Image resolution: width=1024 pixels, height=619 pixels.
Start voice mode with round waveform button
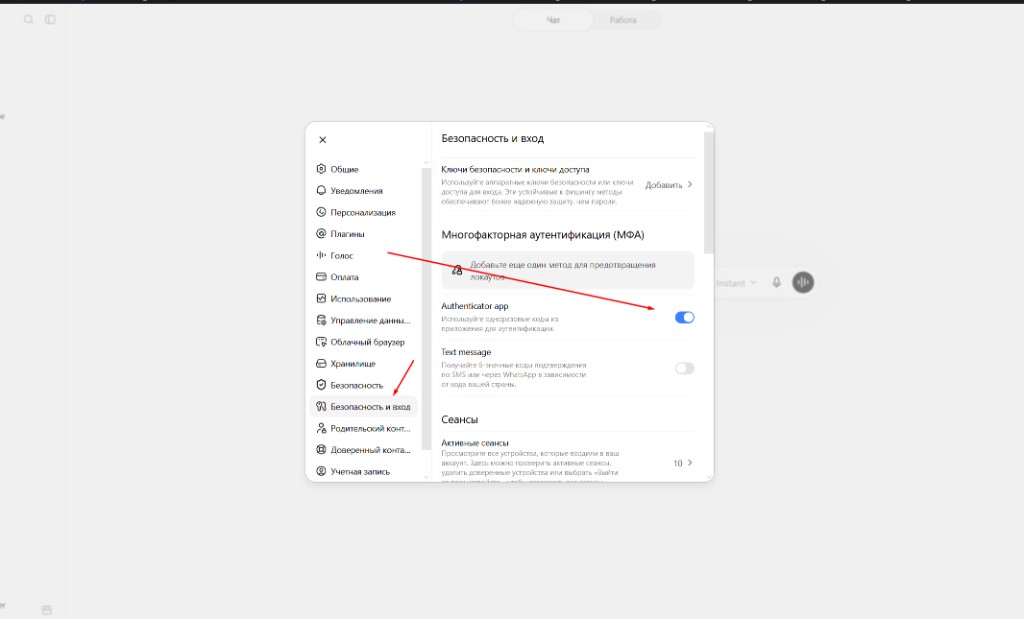pos(803,282)
